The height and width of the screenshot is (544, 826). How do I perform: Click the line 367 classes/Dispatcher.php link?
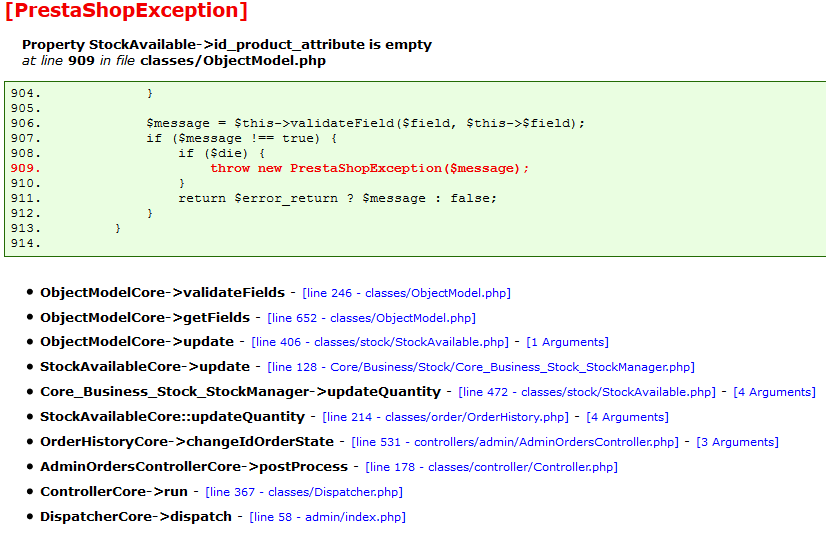pos(304,492)
